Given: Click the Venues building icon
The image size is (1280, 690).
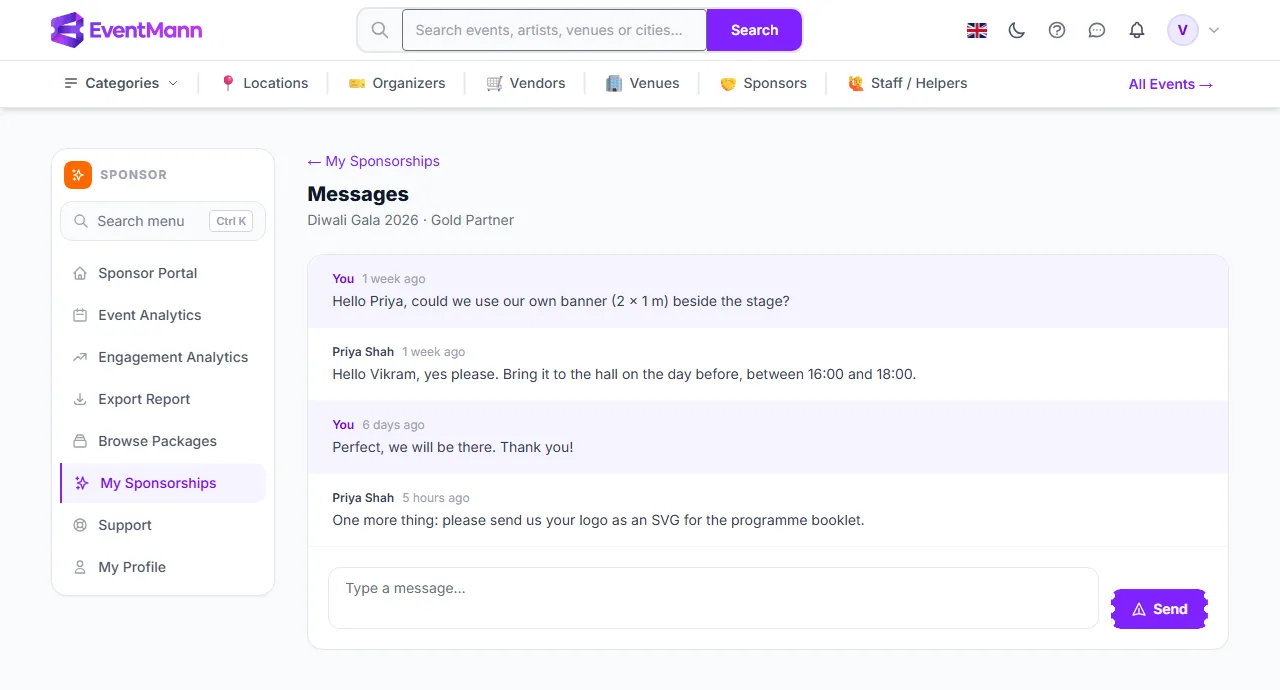Looking at the screenshot, I should tap(614, 83).
